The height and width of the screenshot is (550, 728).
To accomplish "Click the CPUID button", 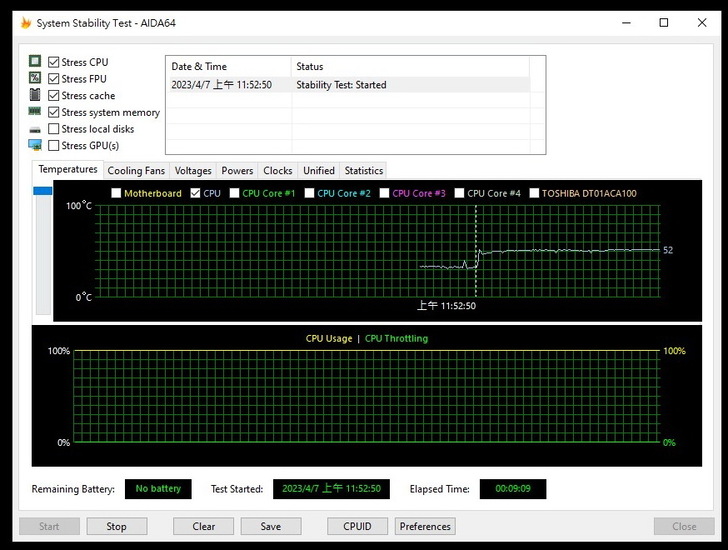I will click(357, 526).
